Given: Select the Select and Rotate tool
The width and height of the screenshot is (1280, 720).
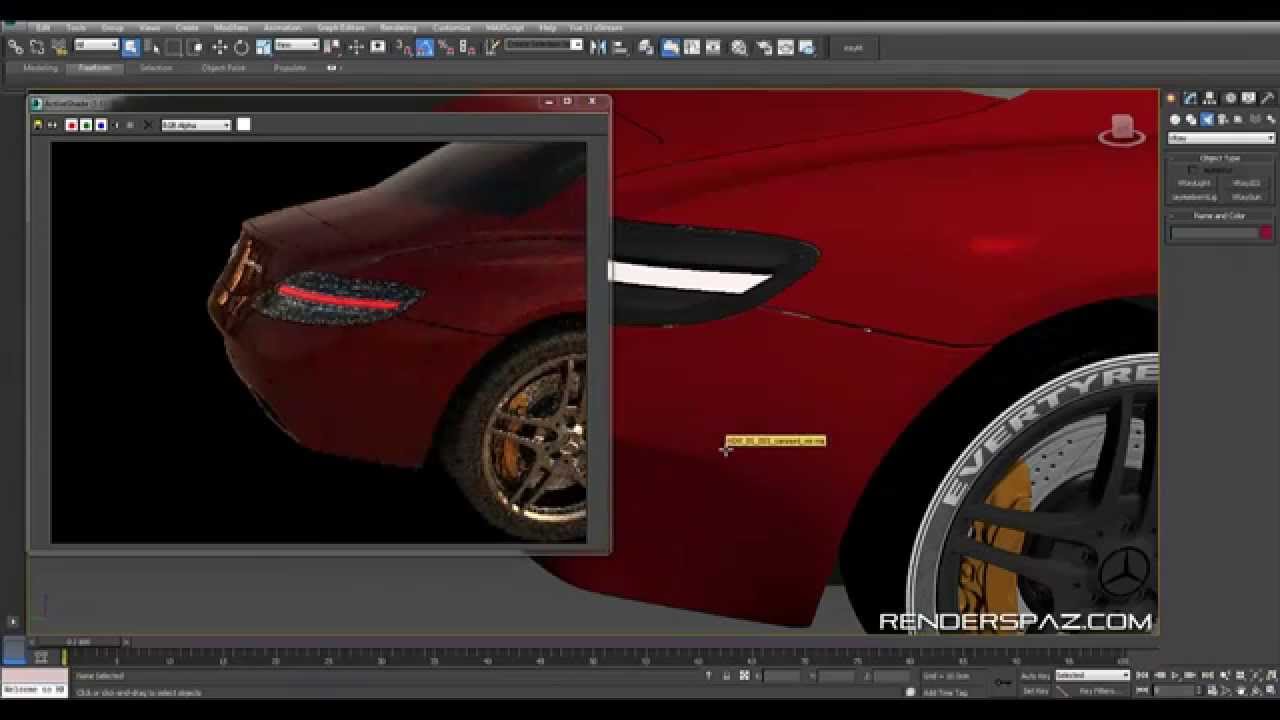Looking at the screenshot, I should click(241, 46).
